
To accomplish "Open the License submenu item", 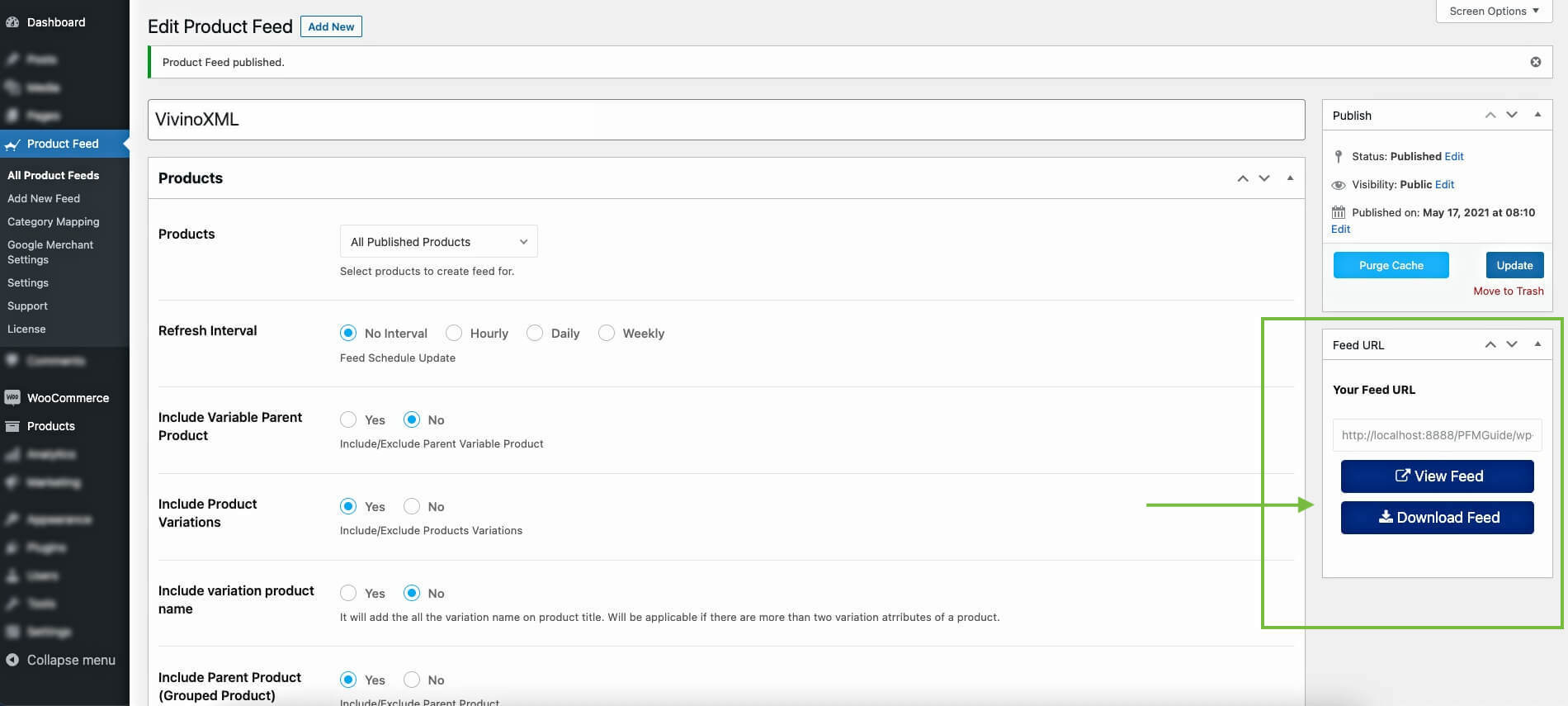I will 26,329.
